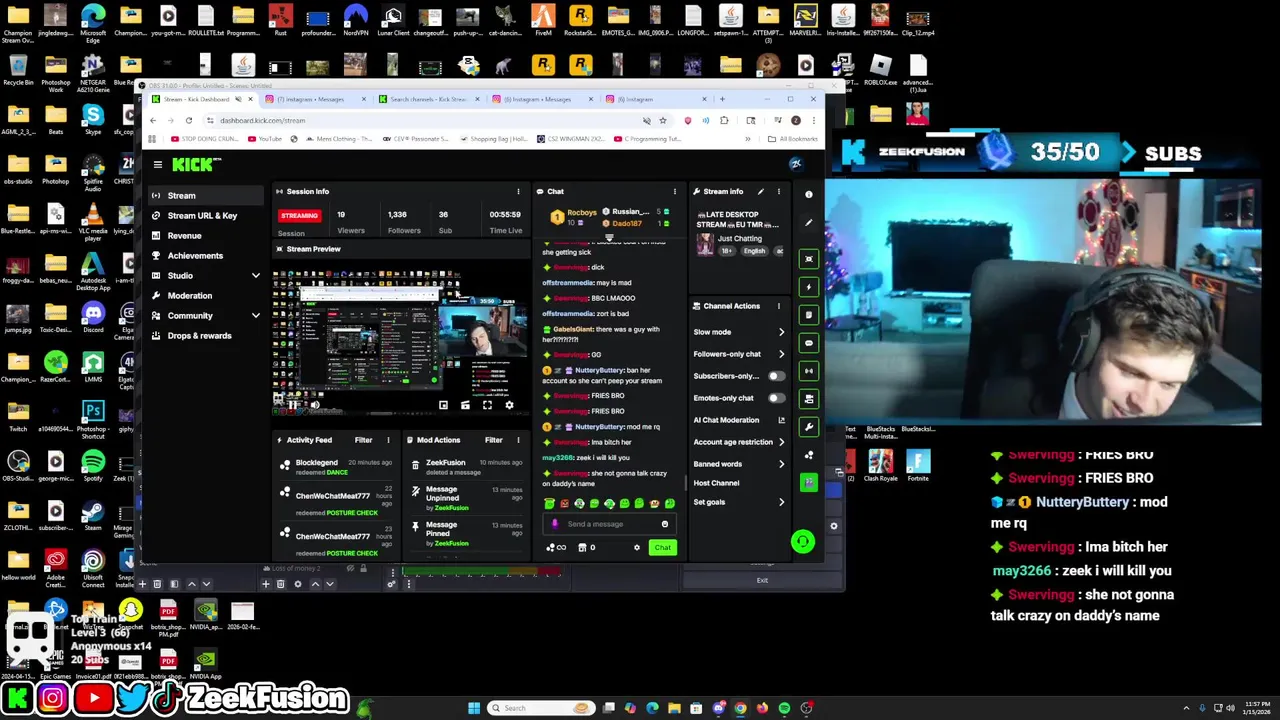Open Followers-only chat settings
Screen dimensions: 1280x720
tap(739, 354)
